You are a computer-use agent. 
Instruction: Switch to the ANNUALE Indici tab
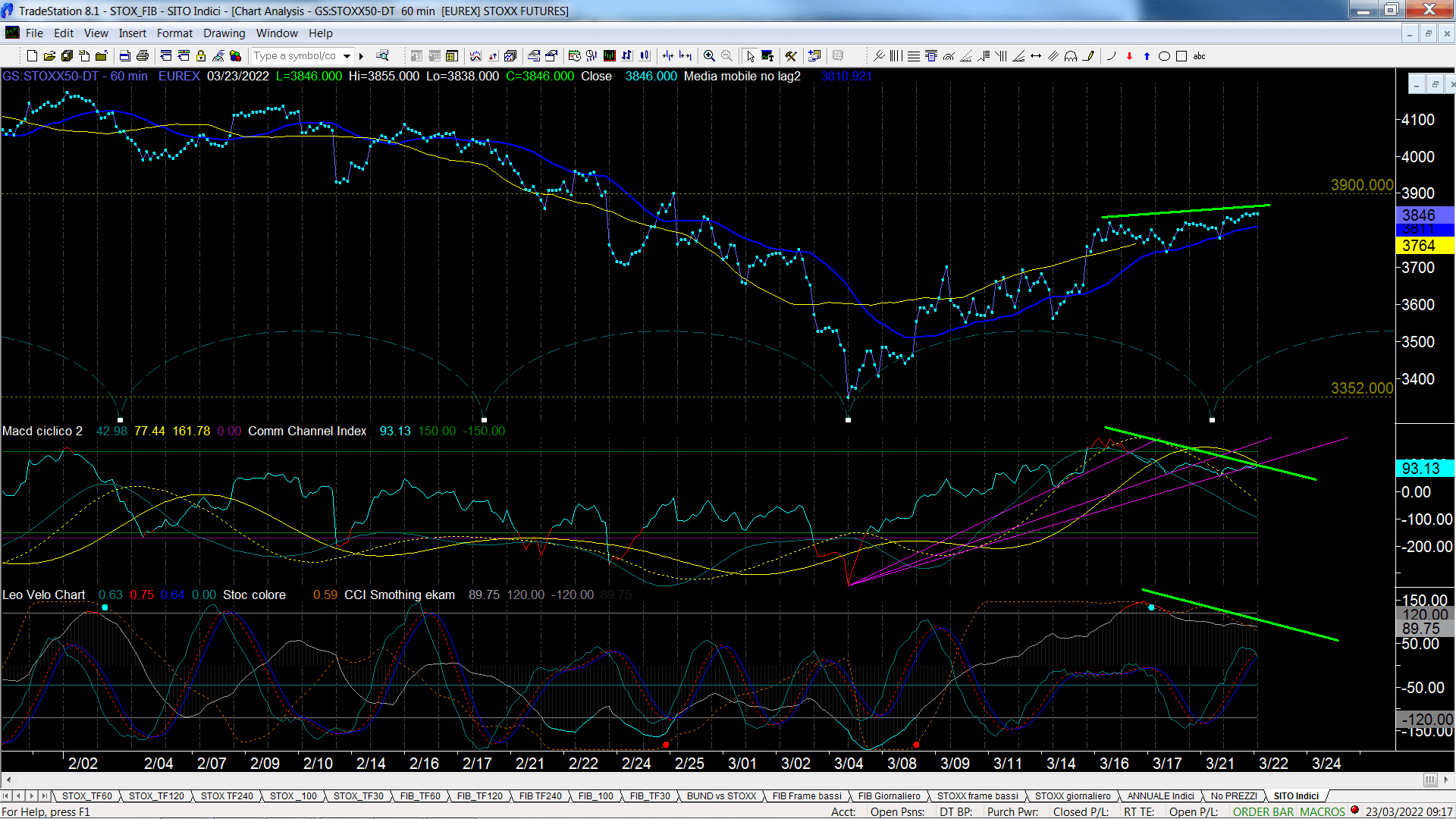[1160, 795]
